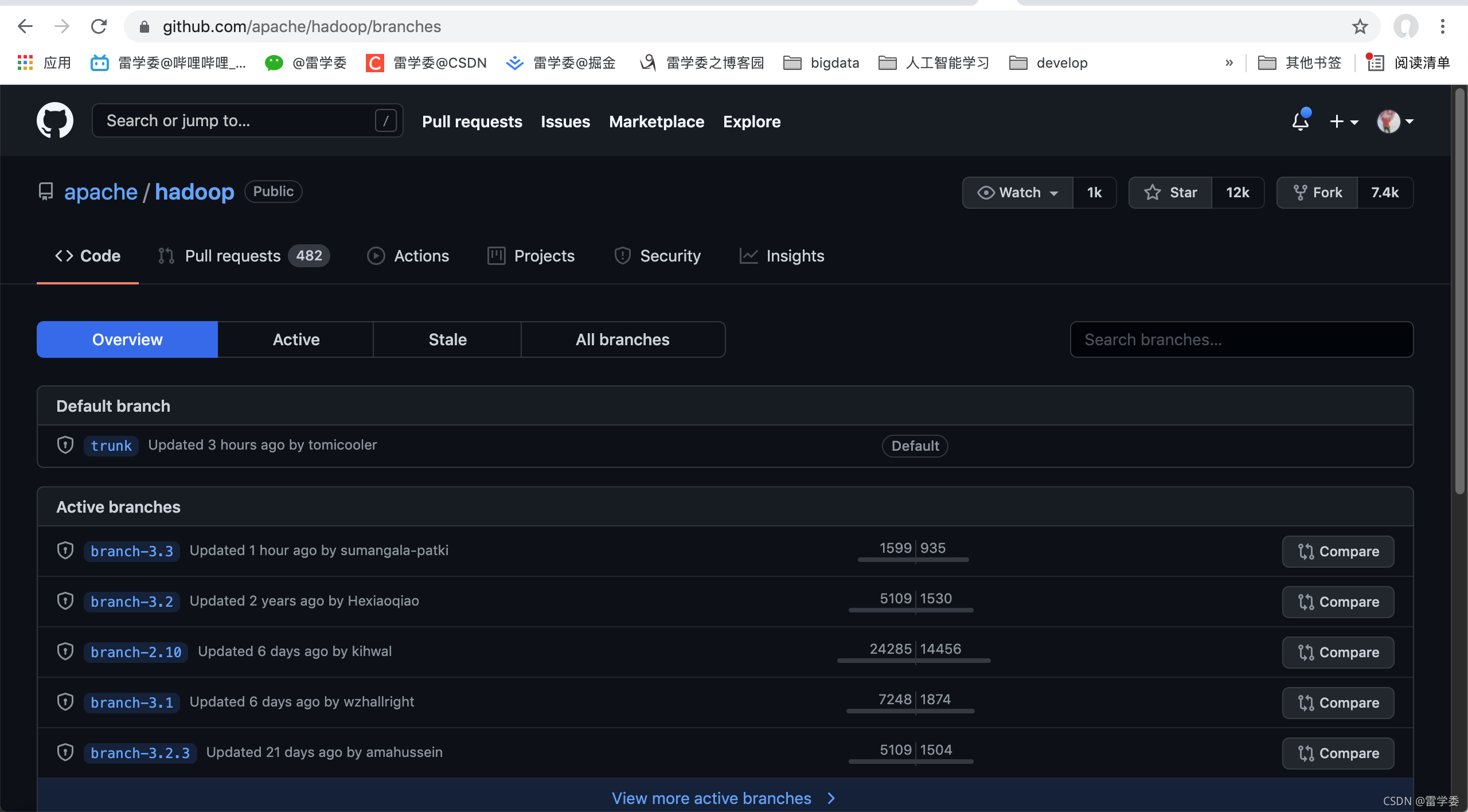Open the plus create-new dropdown
Viewport: 1468px width, 812px height.
coord(1344,121)
